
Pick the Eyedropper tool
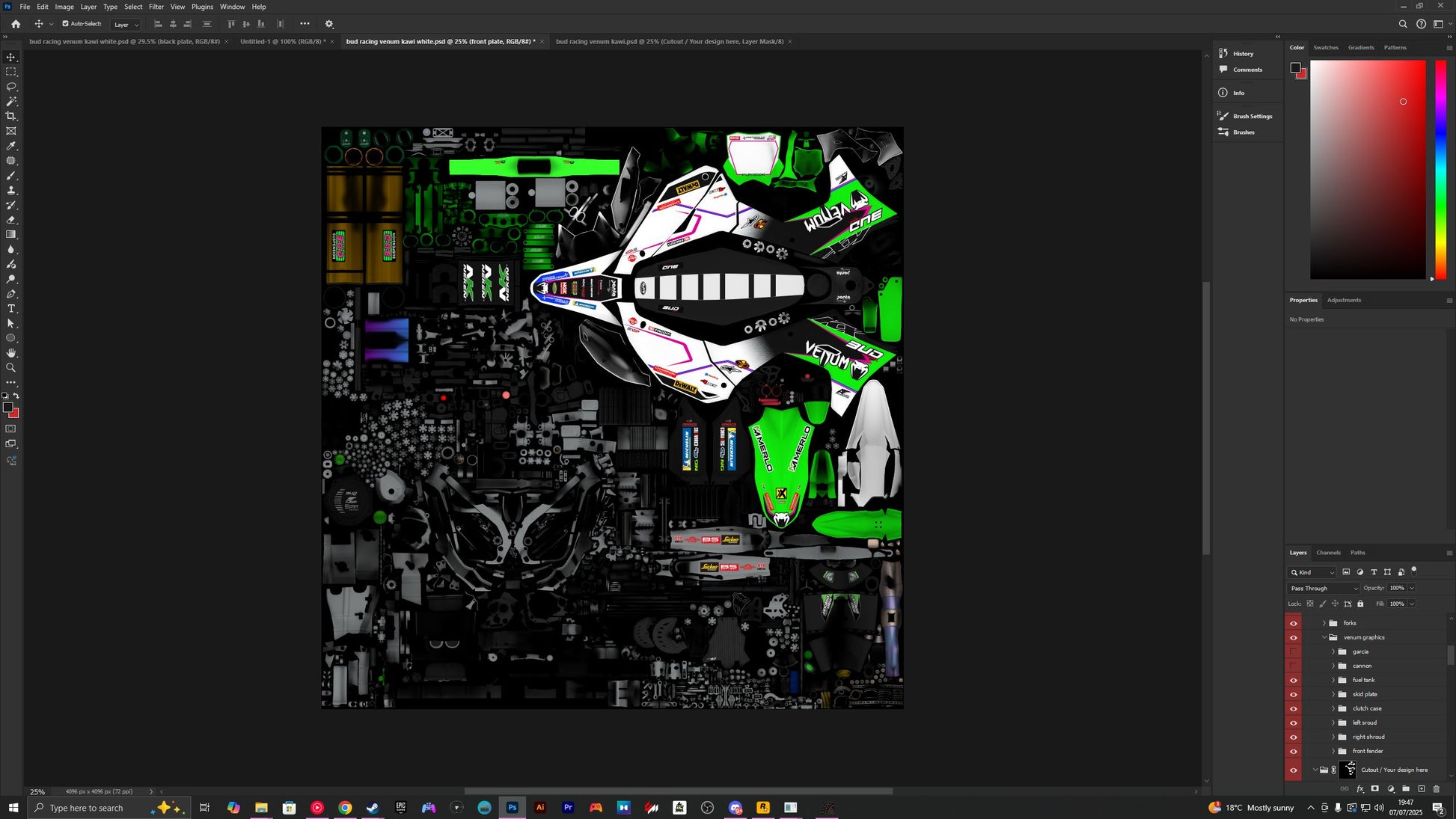click(11, 146)
